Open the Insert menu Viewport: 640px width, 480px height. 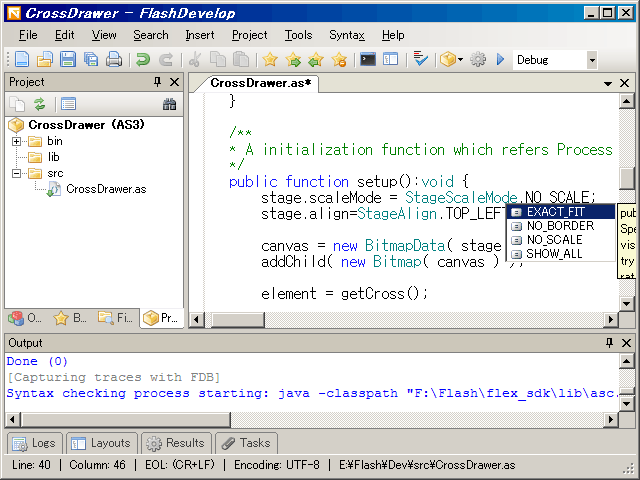tap(200, 35)
